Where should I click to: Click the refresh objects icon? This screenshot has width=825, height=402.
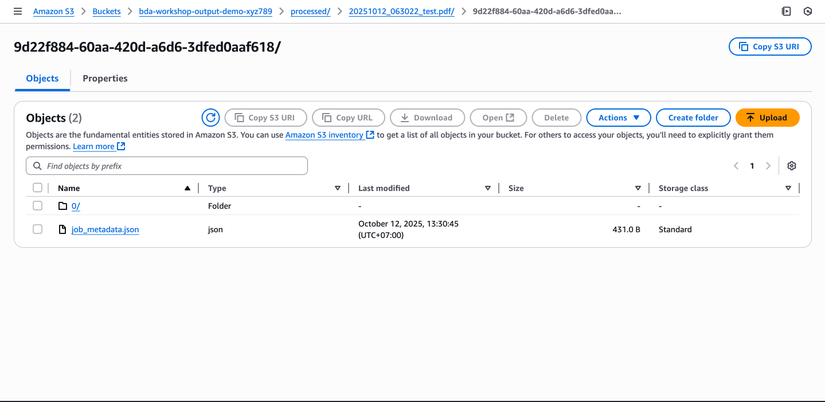tap(210, 118)
